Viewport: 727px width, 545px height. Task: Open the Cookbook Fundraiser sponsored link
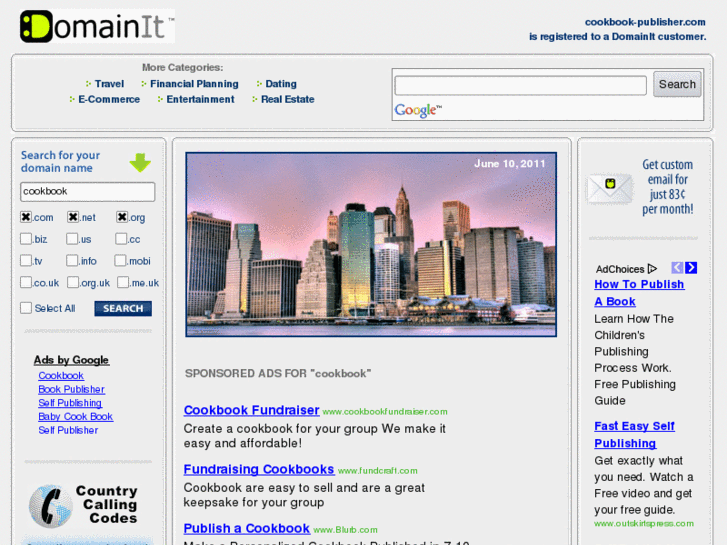pos(251,410)
